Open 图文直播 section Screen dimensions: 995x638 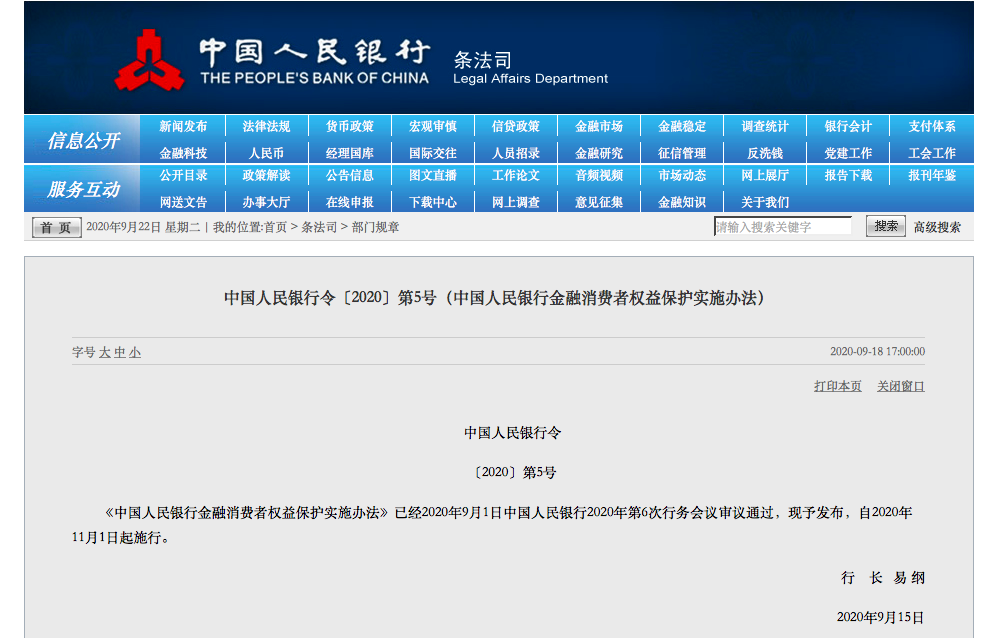pyautogui.click(x=433, y=175)
